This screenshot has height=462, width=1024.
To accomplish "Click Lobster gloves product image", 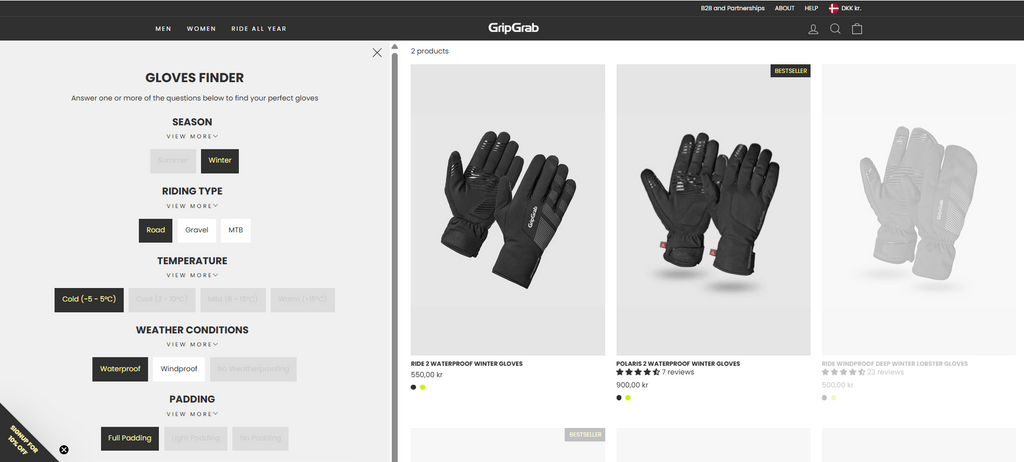I will (918, 210).
